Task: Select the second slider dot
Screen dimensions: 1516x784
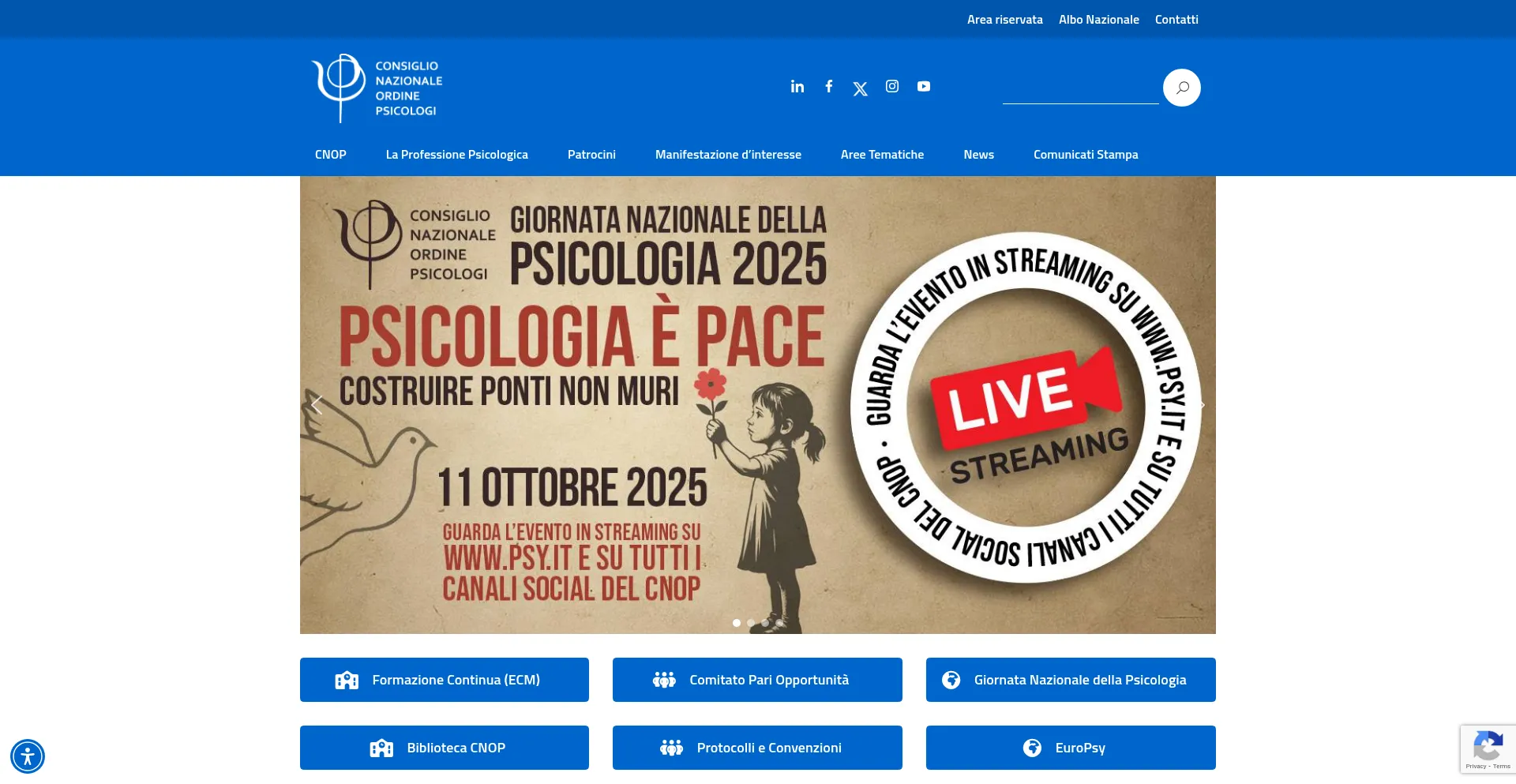Action: (751, 623)
